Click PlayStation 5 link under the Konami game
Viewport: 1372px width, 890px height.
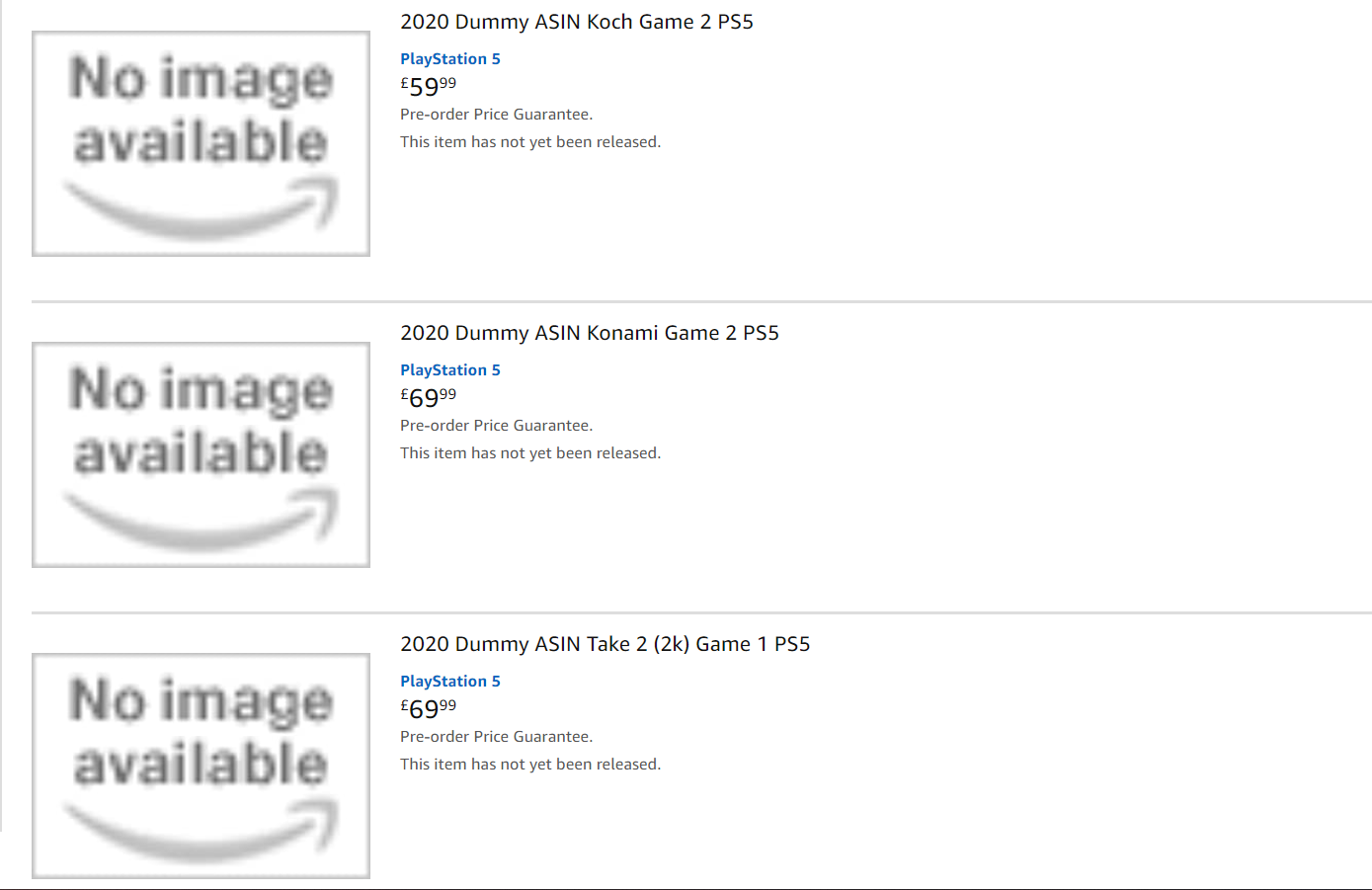pyautogui.click(x=449, y=370)
